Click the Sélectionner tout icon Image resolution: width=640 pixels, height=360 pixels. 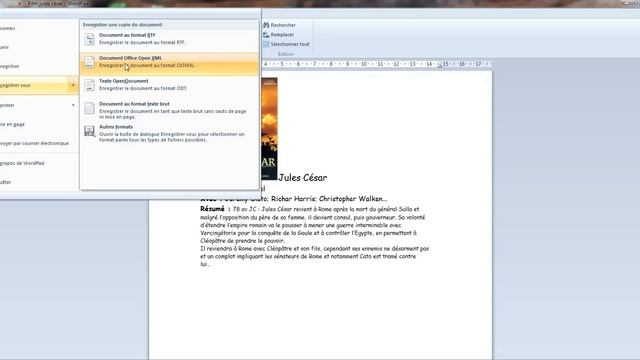266,44
